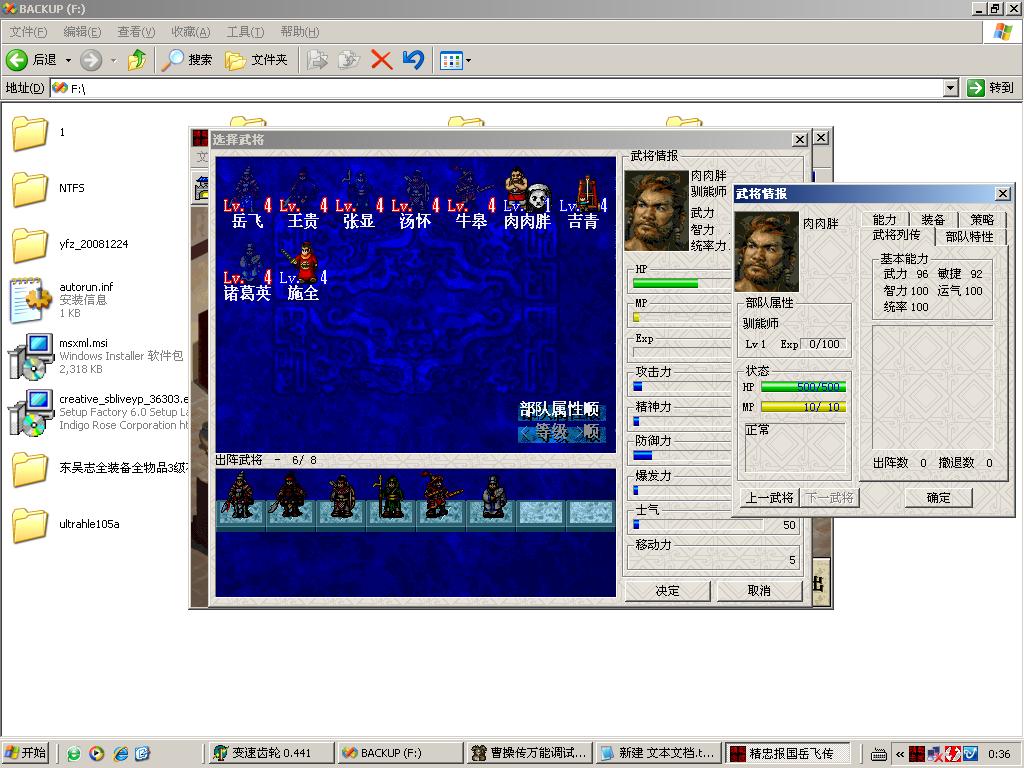
Task: Open the Back button history dropdown
Action: pyautogui.click(x=68, y=60)
